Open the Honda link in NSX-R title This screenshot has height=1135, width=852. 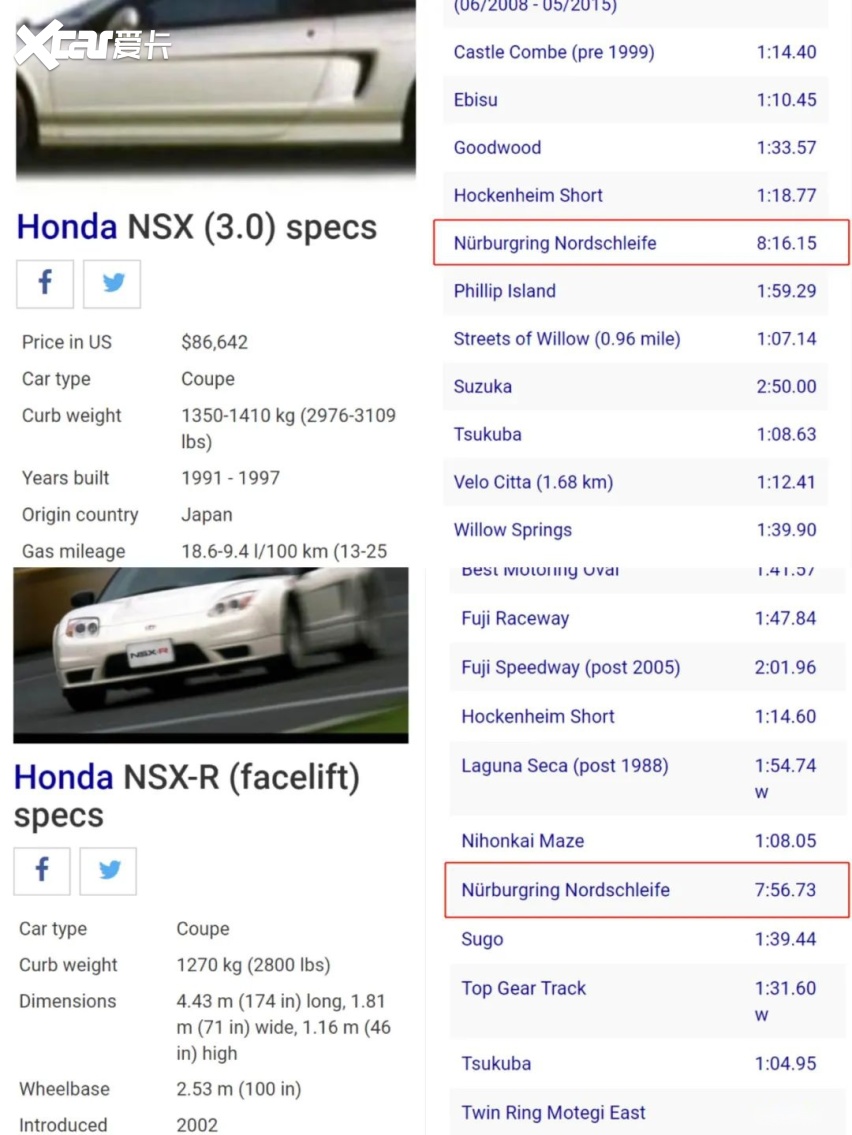(63, 777)
